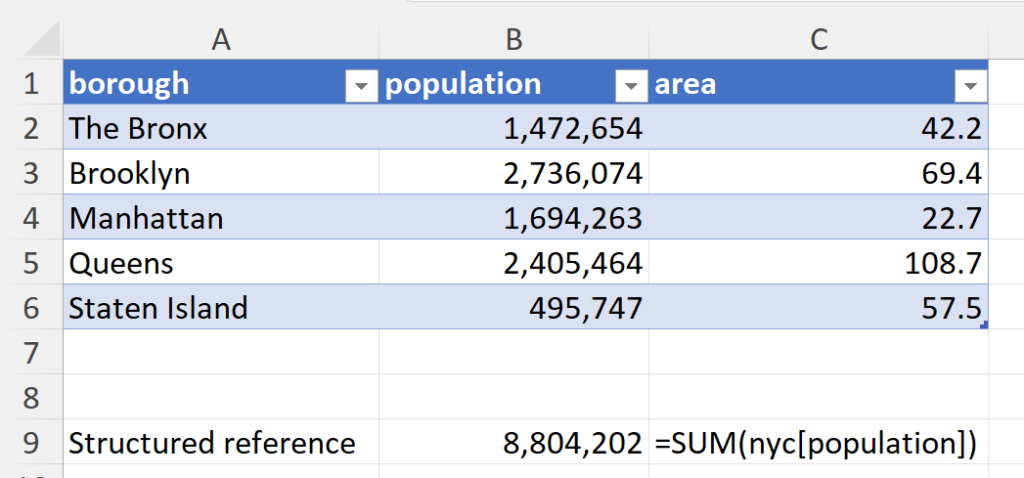Screen dimensions: 1024x478
Task: Click the Brooklyn population cell 2,736,074
Action: [513, 173]
